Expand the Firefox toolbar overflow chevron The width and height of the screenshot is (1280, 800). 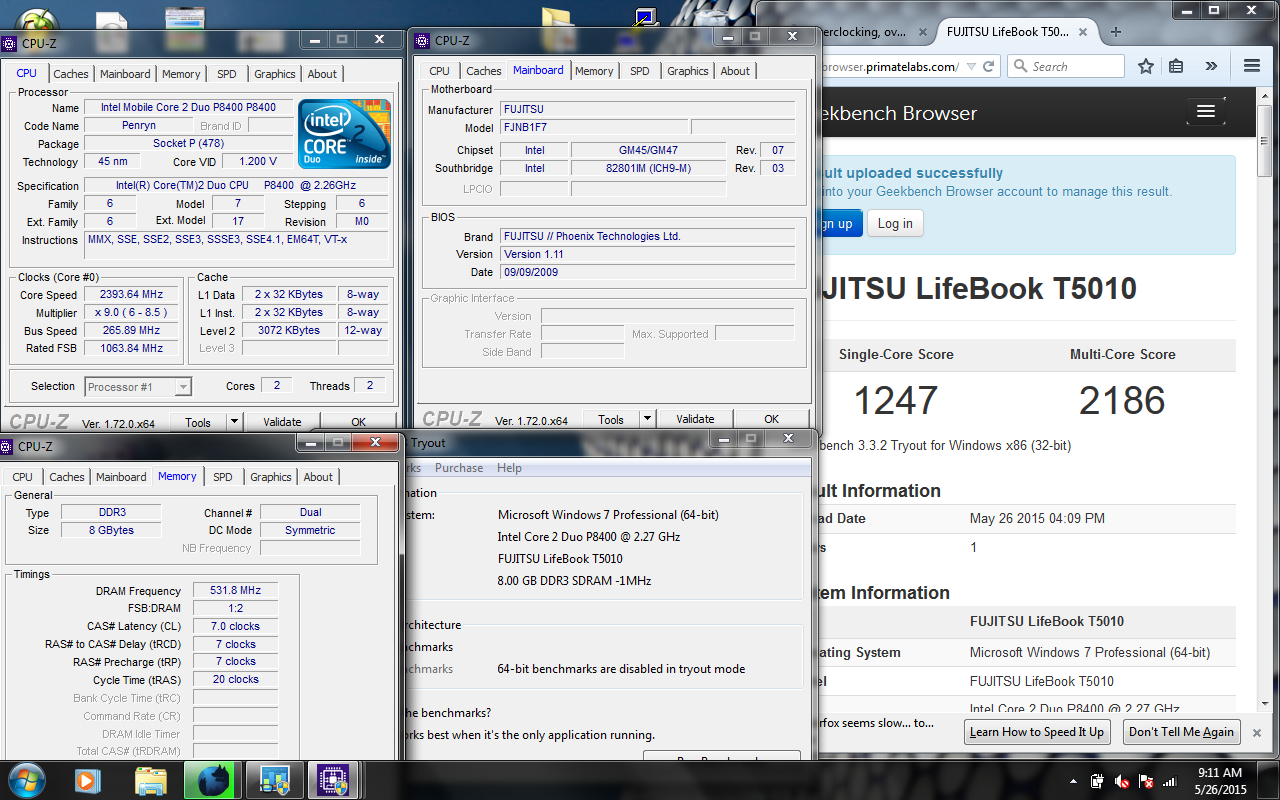(x=1211, y=66)
